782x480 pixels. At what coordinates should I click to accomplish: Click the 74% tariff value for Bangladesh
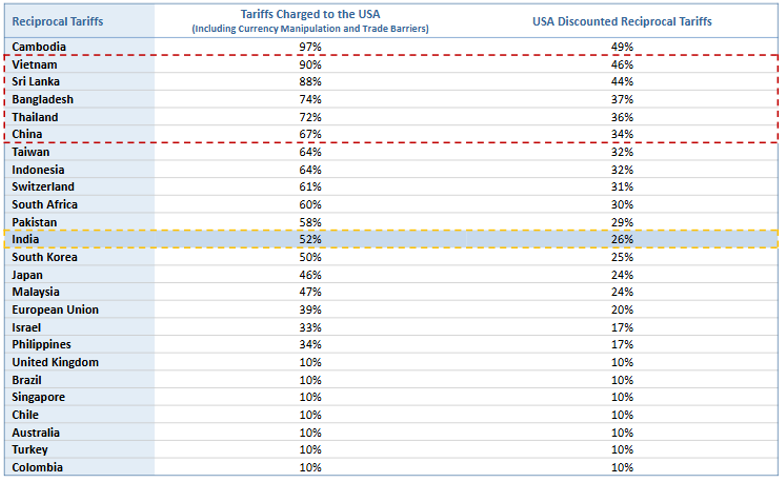[x=310, y=100]
